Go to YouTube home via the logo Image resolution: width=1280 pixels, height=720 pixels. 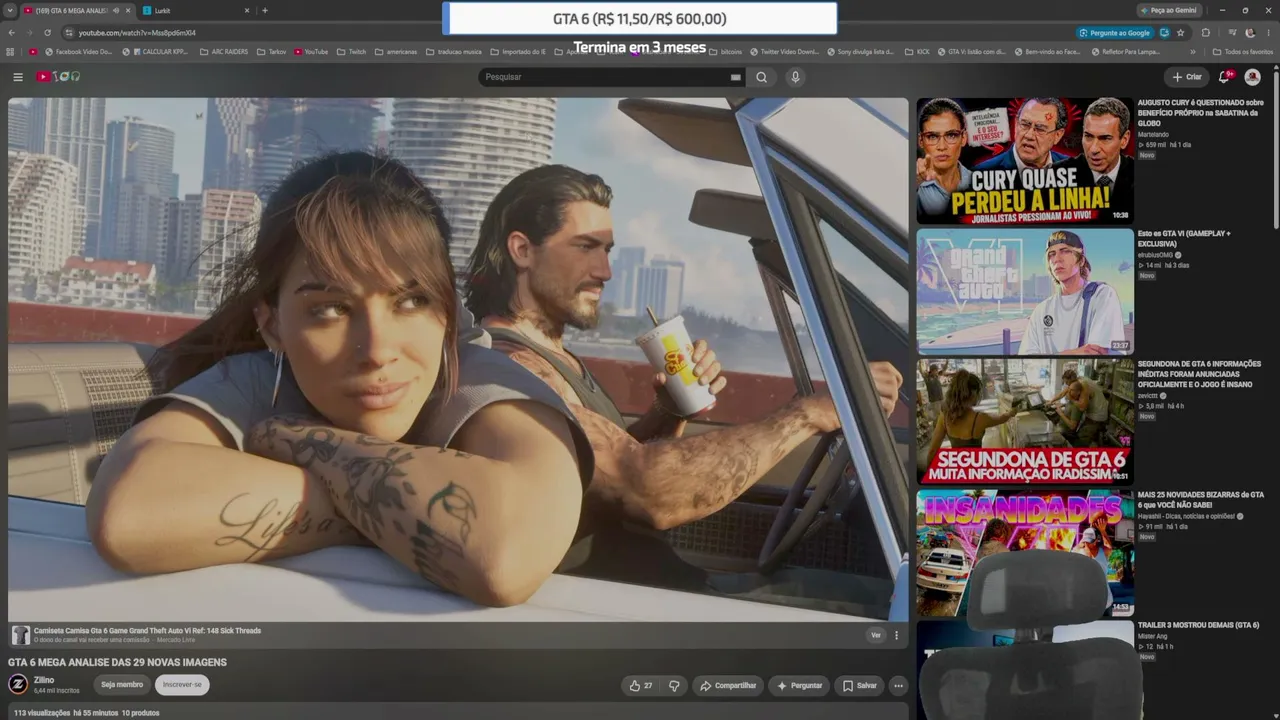pyautogui.click(x=58, y=77)
